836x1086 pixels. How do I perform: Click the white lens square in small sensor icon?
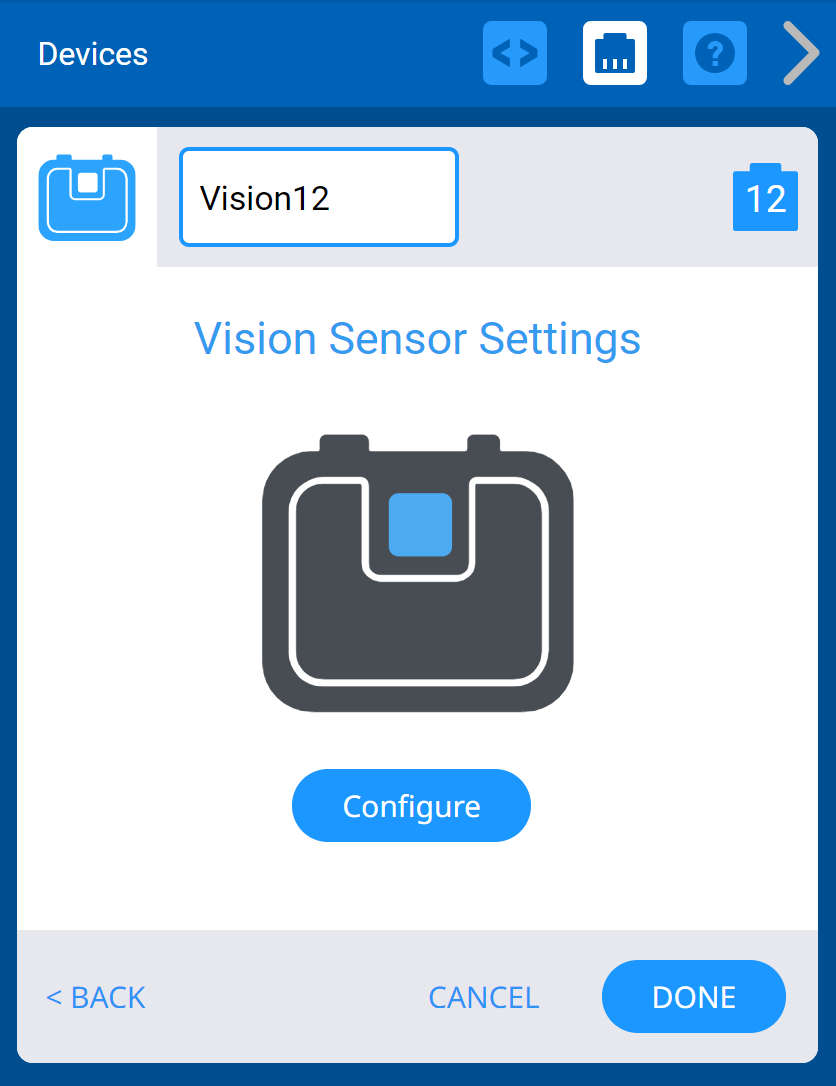(88, 183)
